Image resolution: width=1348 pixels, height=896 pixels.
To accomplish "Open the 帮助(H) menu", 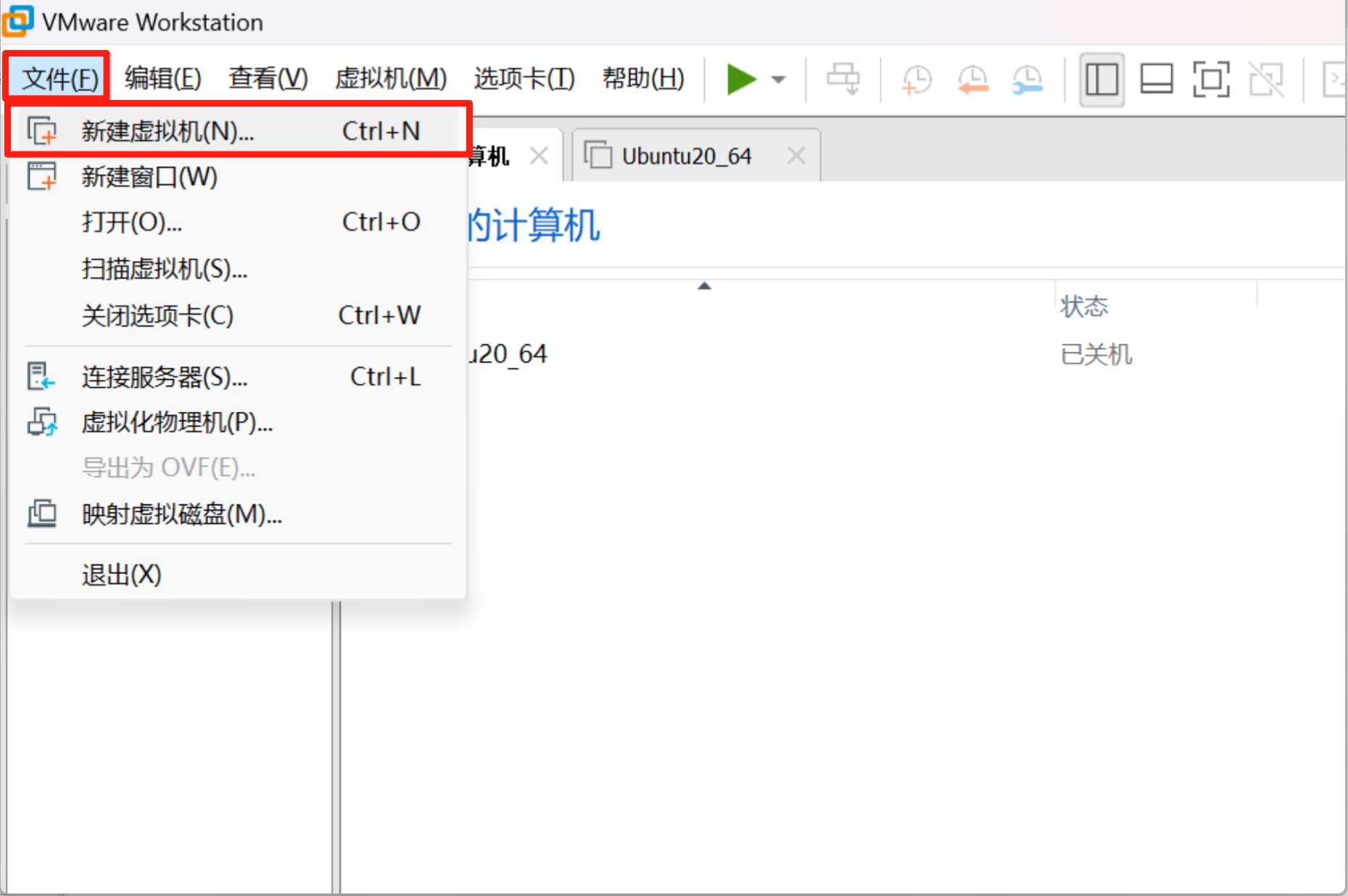I will 643,78.
